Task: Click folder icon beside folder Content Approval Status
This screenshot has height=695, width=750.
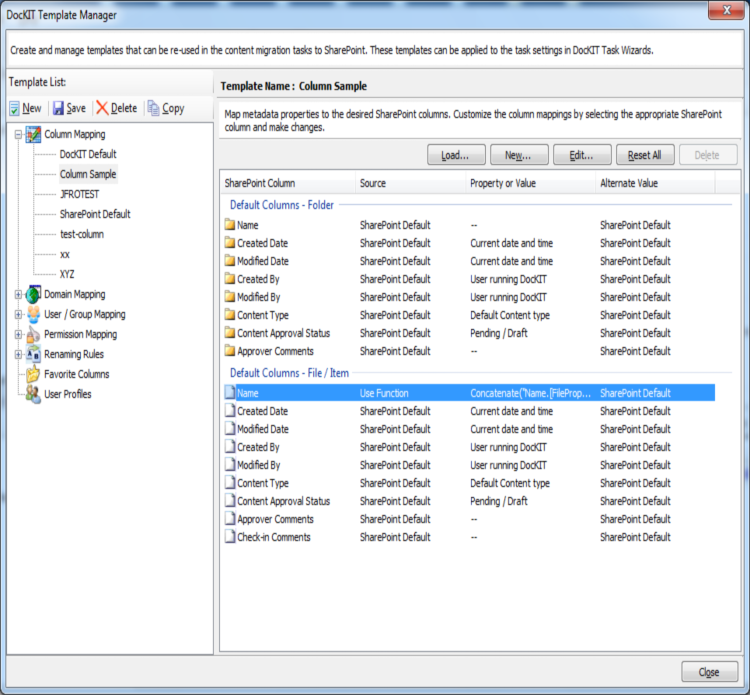Action: tap(230, 333)
